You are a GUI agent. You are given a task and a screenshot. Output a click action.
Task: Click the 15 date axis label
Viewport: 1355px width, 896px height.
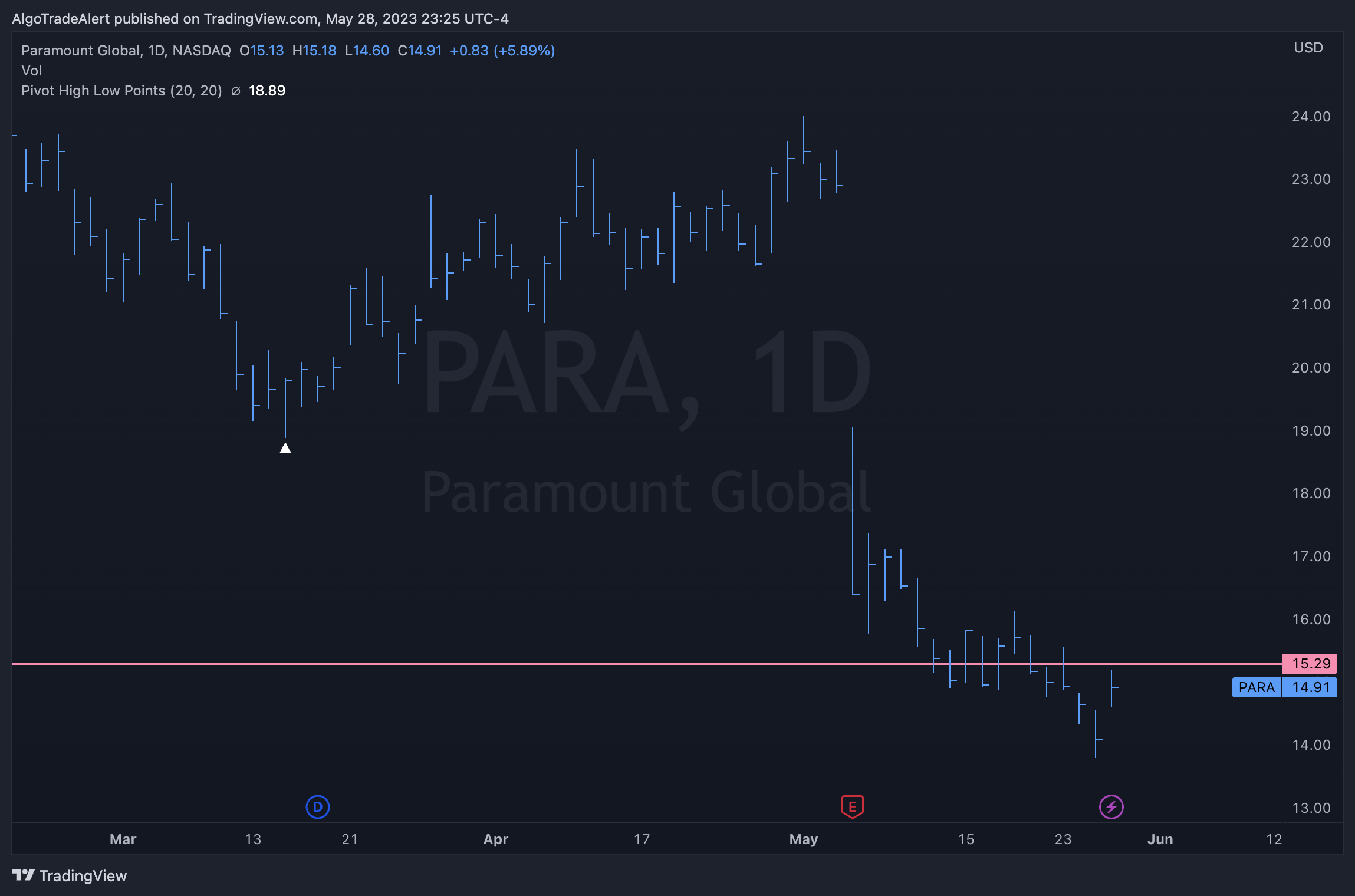point(966,839)
